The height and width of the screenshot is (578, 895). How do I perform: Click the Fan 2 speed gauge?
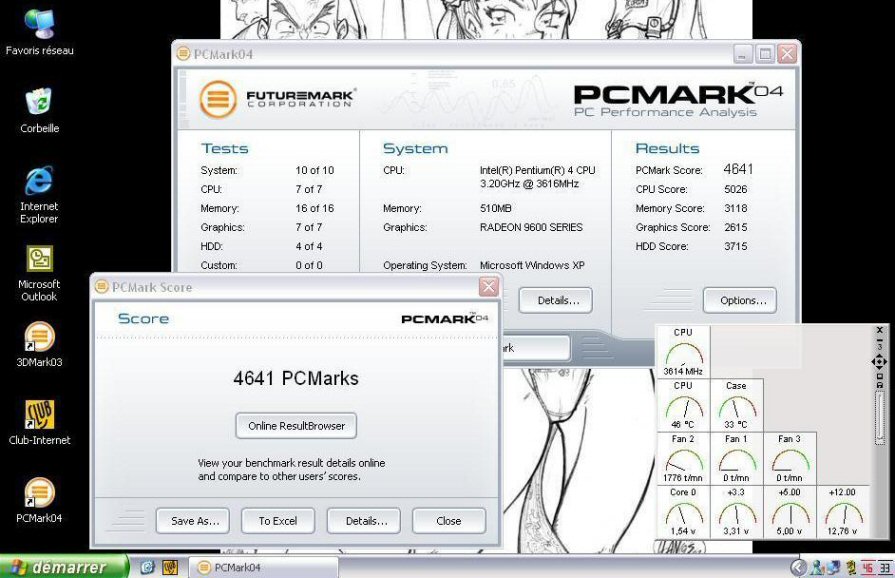(x=683, y=458)
